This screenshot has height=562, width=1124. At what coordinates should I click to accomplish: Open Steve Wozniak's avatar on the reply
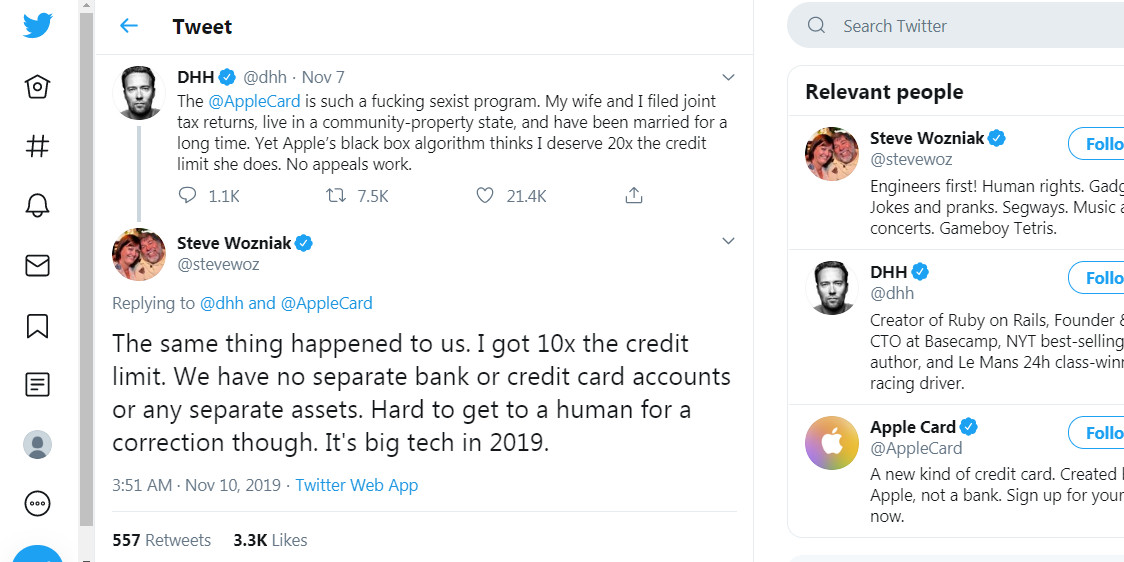[x=138, y=255]
